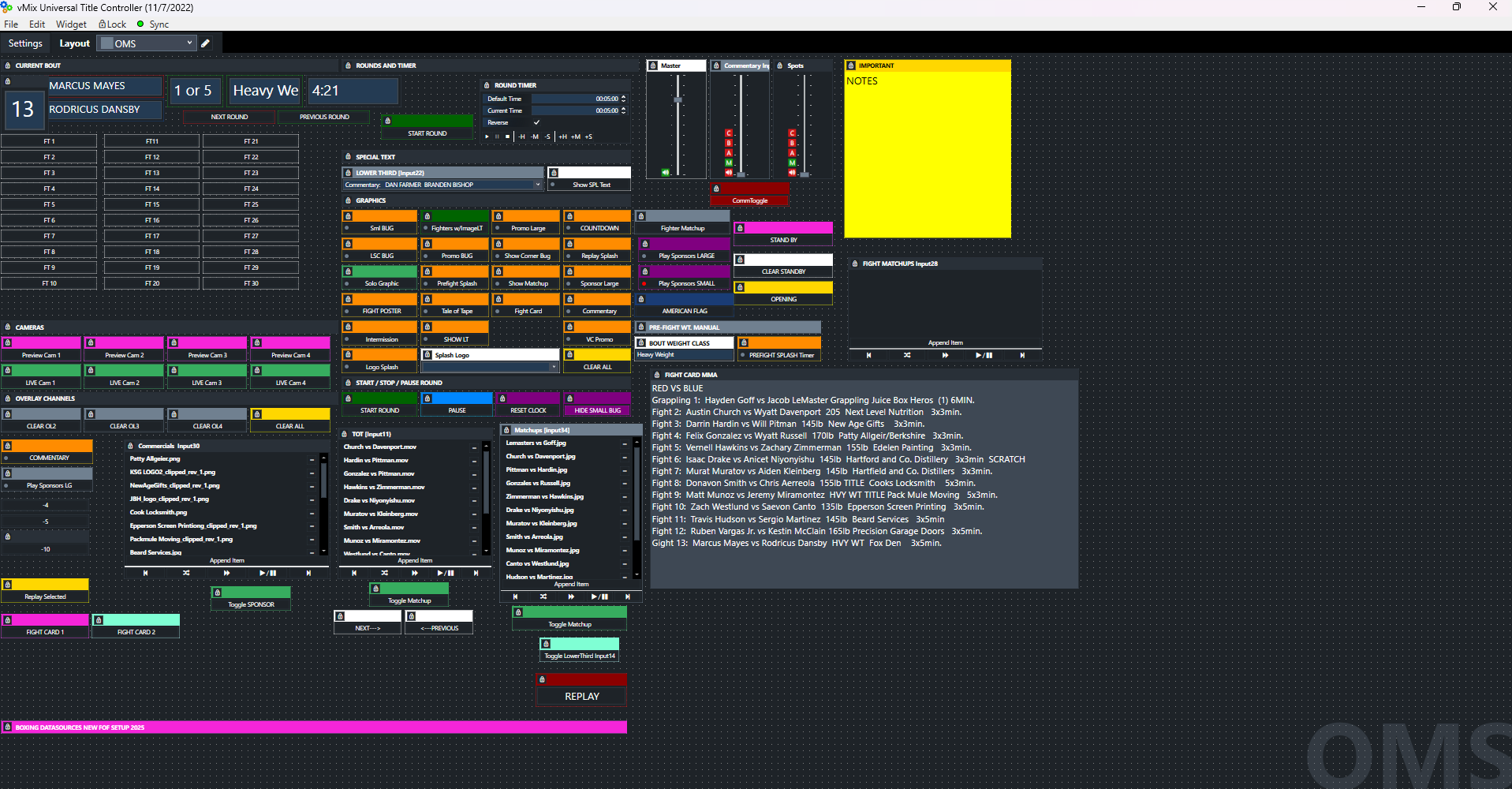Screen dimensions: 1512x789
Task: Click shuffle icon under Commercials Input30 list
Action: tap(186, 573)
